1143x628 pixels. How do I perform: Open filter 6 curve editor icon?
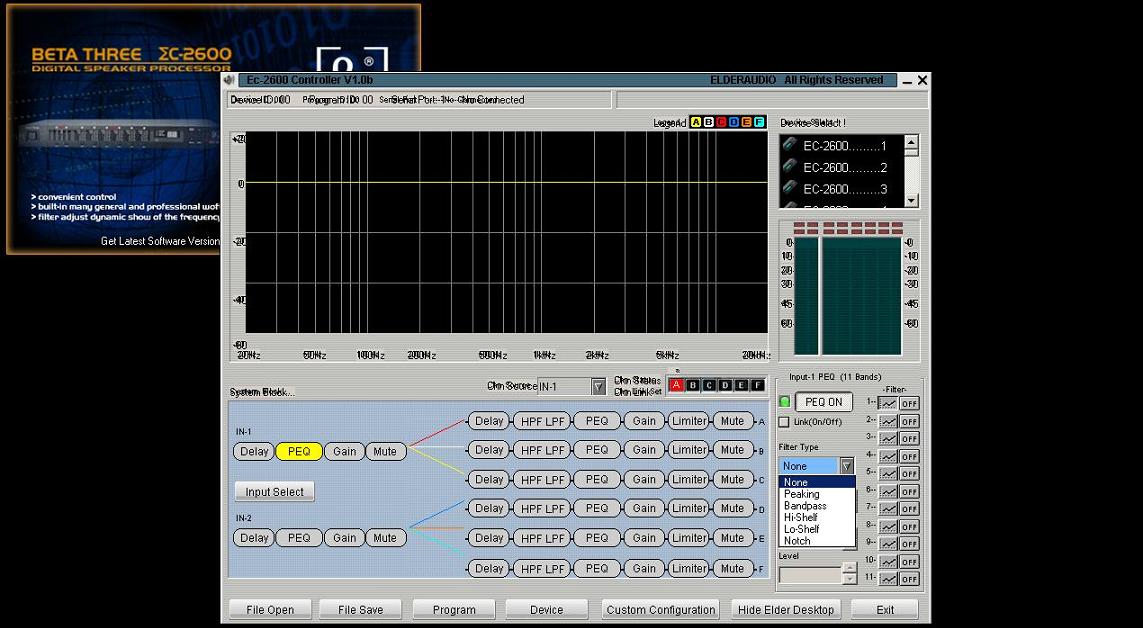coord(888,492)
